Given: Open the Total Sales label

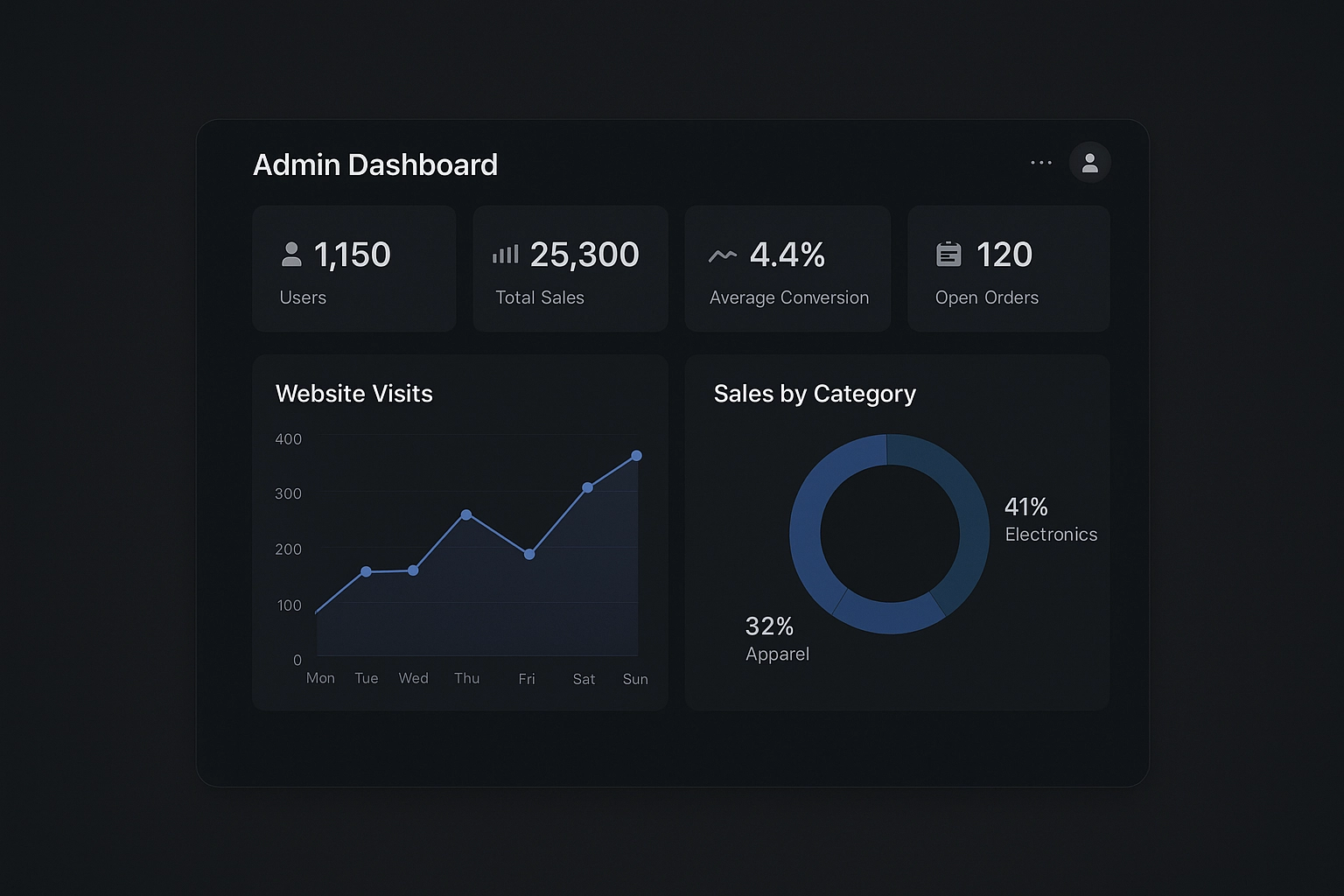Looking at the screenshot, I should pos(539,297).
